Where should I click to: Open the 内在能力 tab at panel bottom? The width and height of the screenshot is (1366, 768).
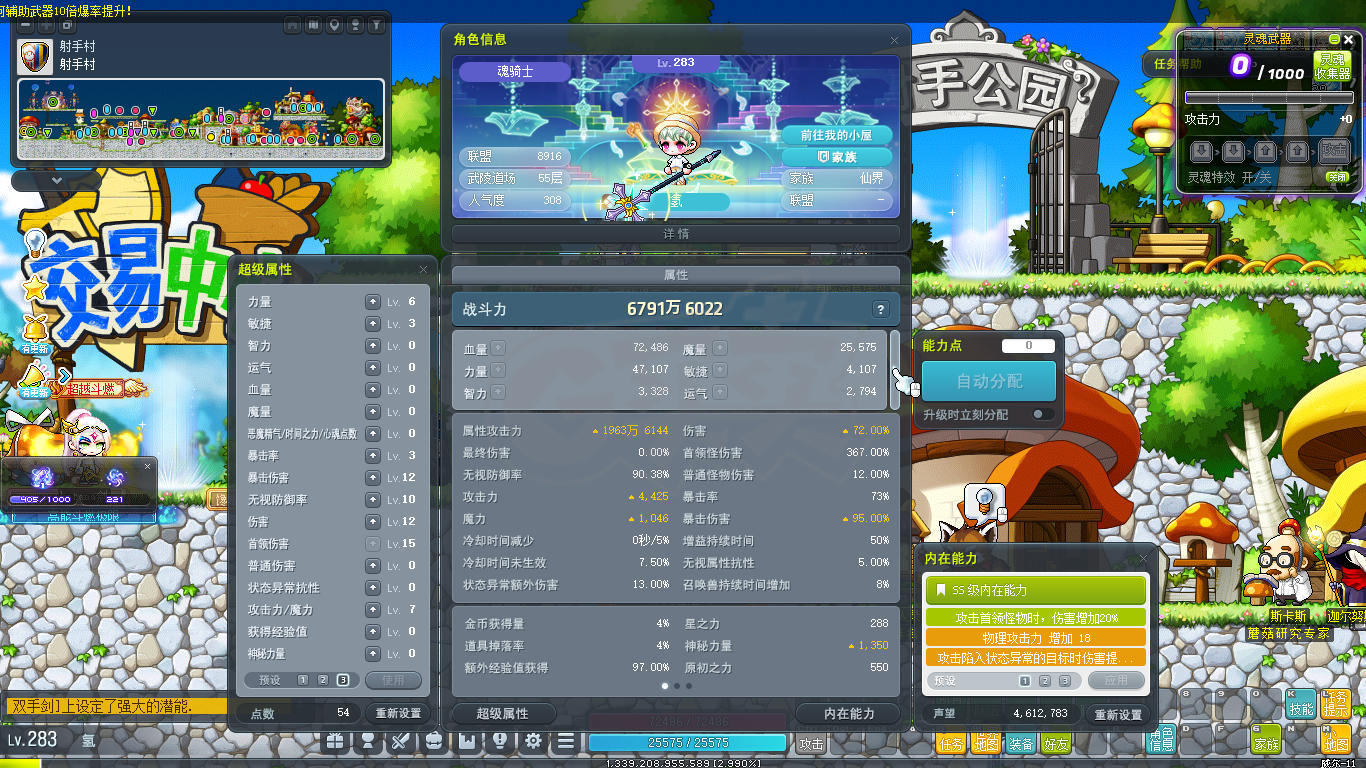(849, 713)
